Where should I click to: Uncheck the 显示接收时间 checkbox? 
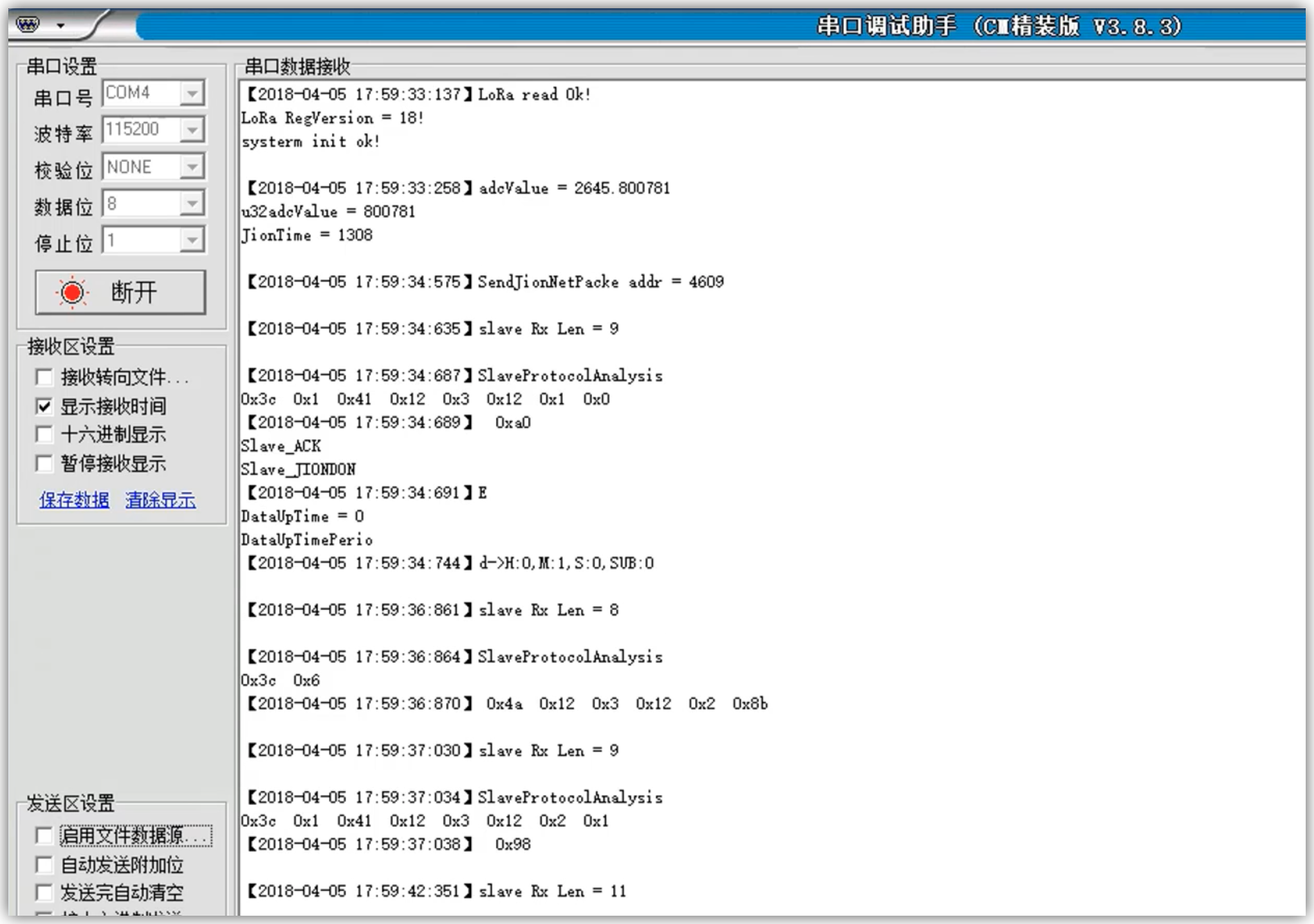(44, 406)
